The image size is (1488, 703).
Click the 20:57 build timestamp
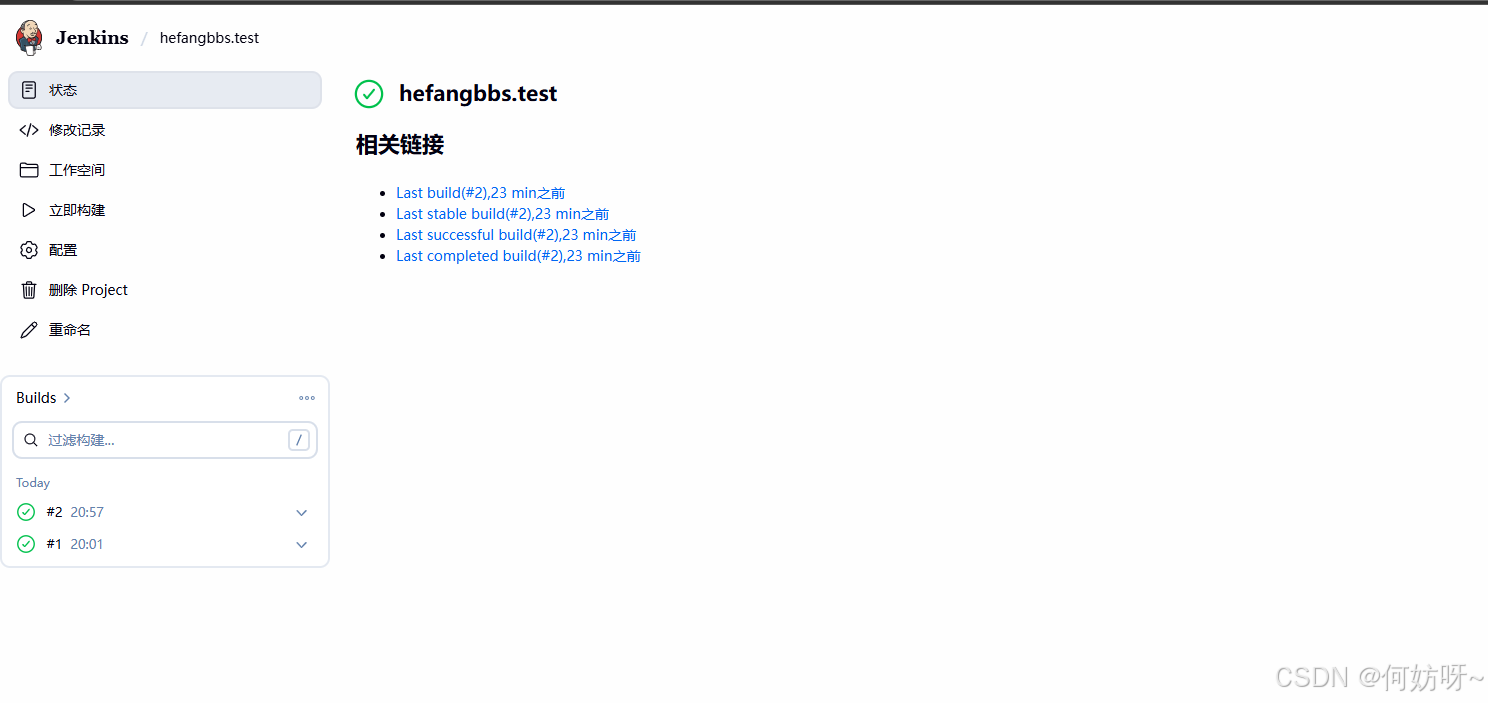tap(87, 512)
